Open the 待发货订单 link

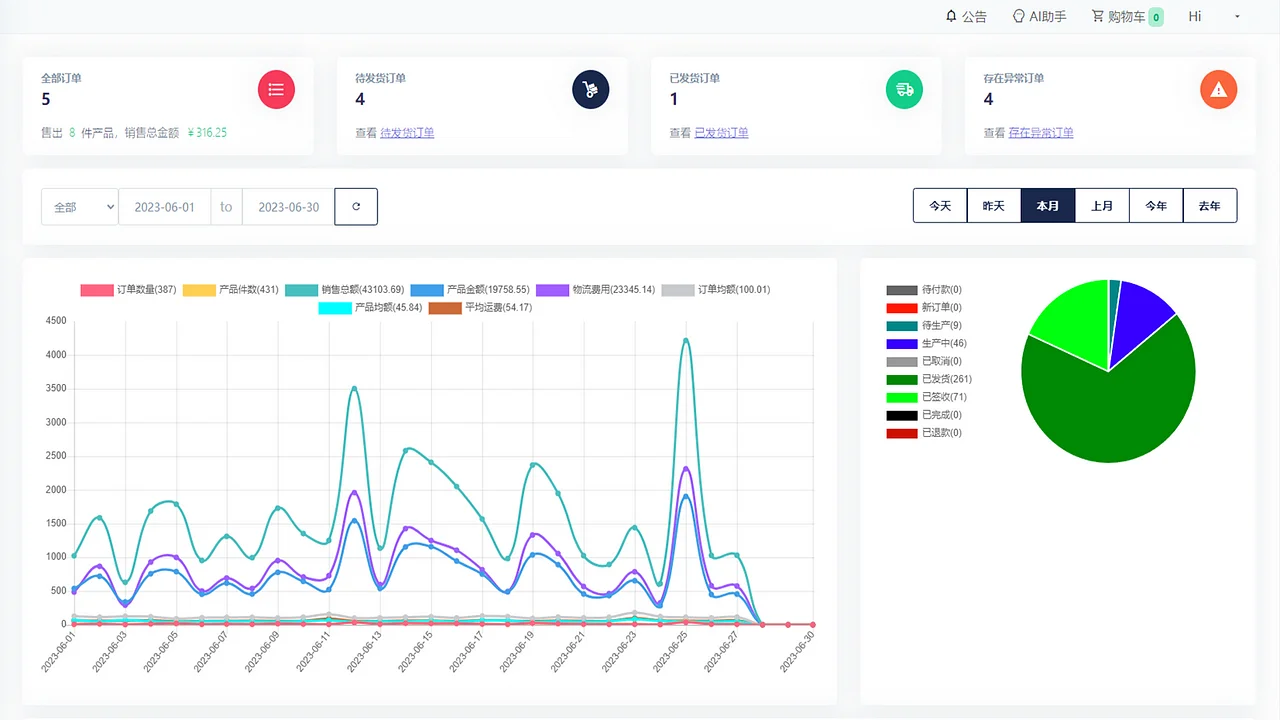pos(407,133)
